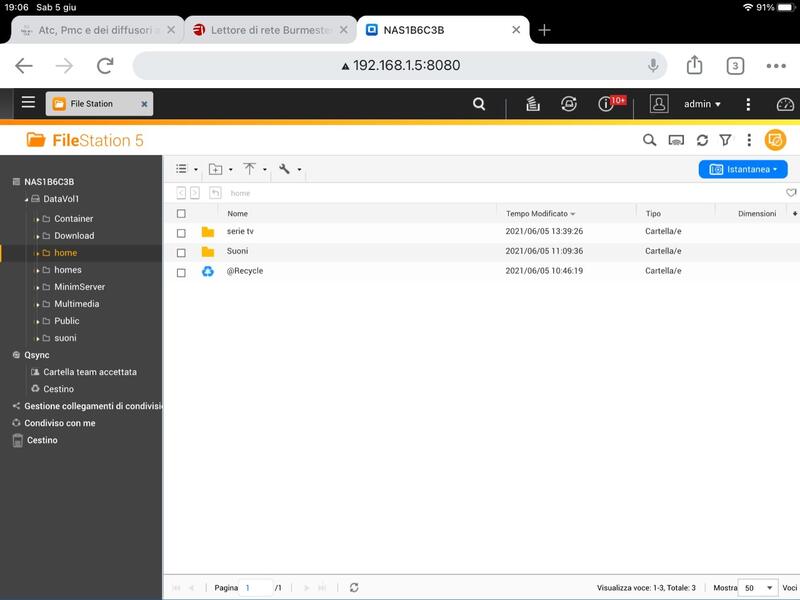
Task: Select the Multimedia folder in the tree
Action: pos(76,304)
